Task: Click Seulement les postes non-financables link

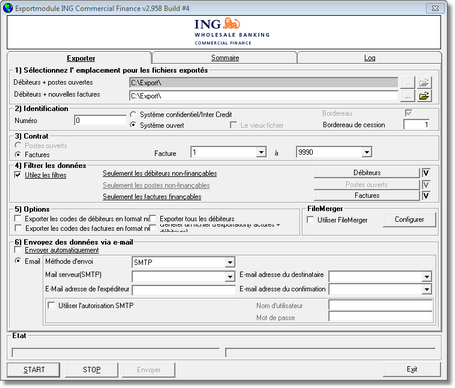Action: click(x=156, y=185)
